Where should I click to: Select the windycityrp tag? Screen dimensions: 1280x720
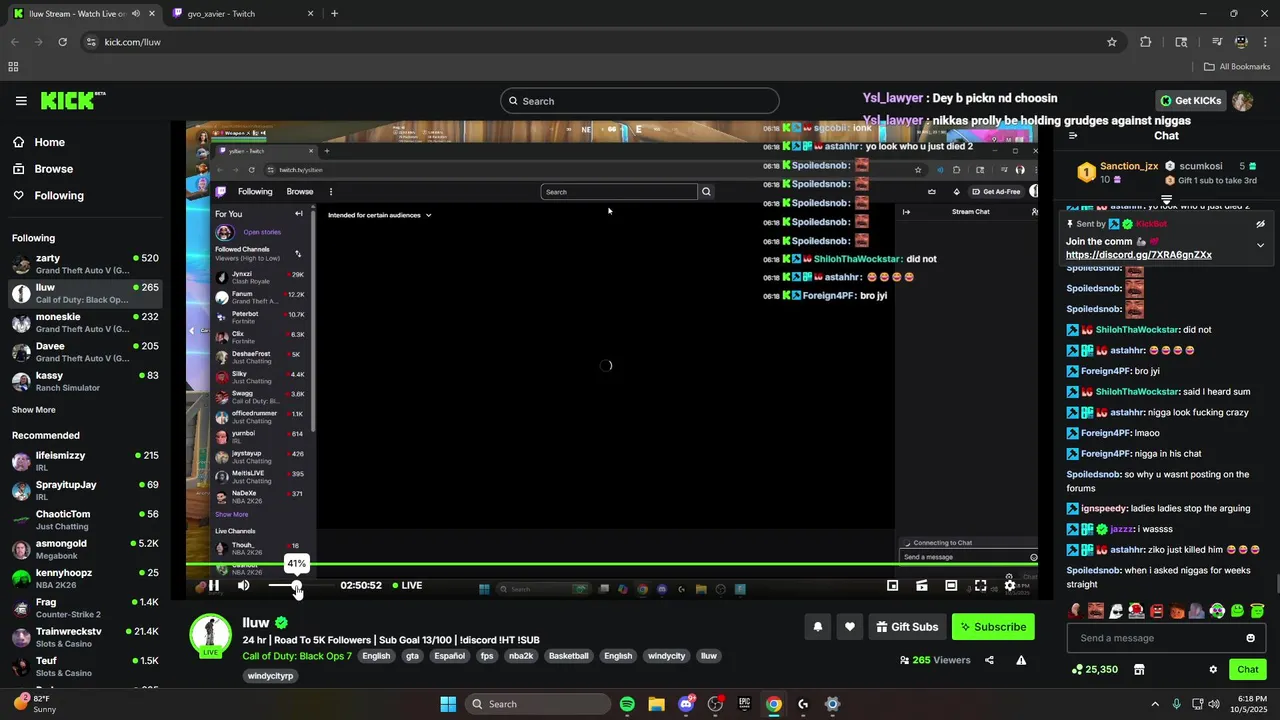coord(271,676)
